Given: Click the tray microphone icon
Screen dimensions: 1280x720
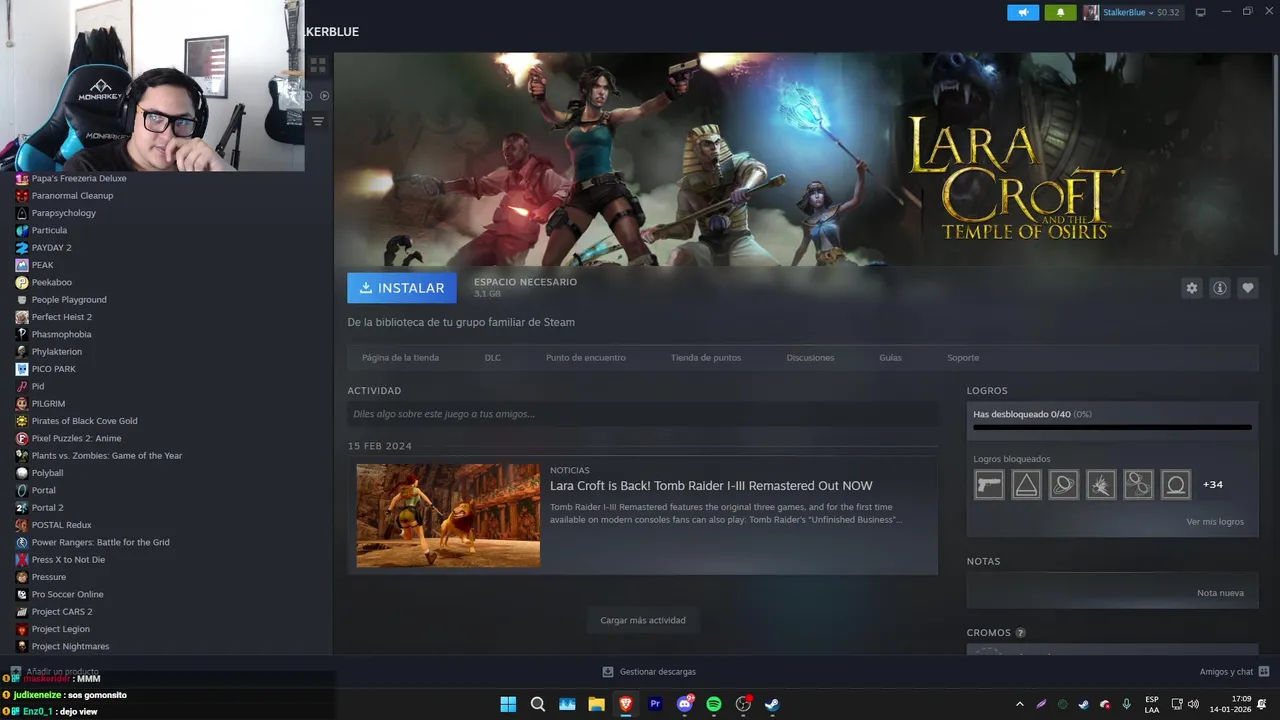Looking at the screenshot, I should click(1127, 704).
